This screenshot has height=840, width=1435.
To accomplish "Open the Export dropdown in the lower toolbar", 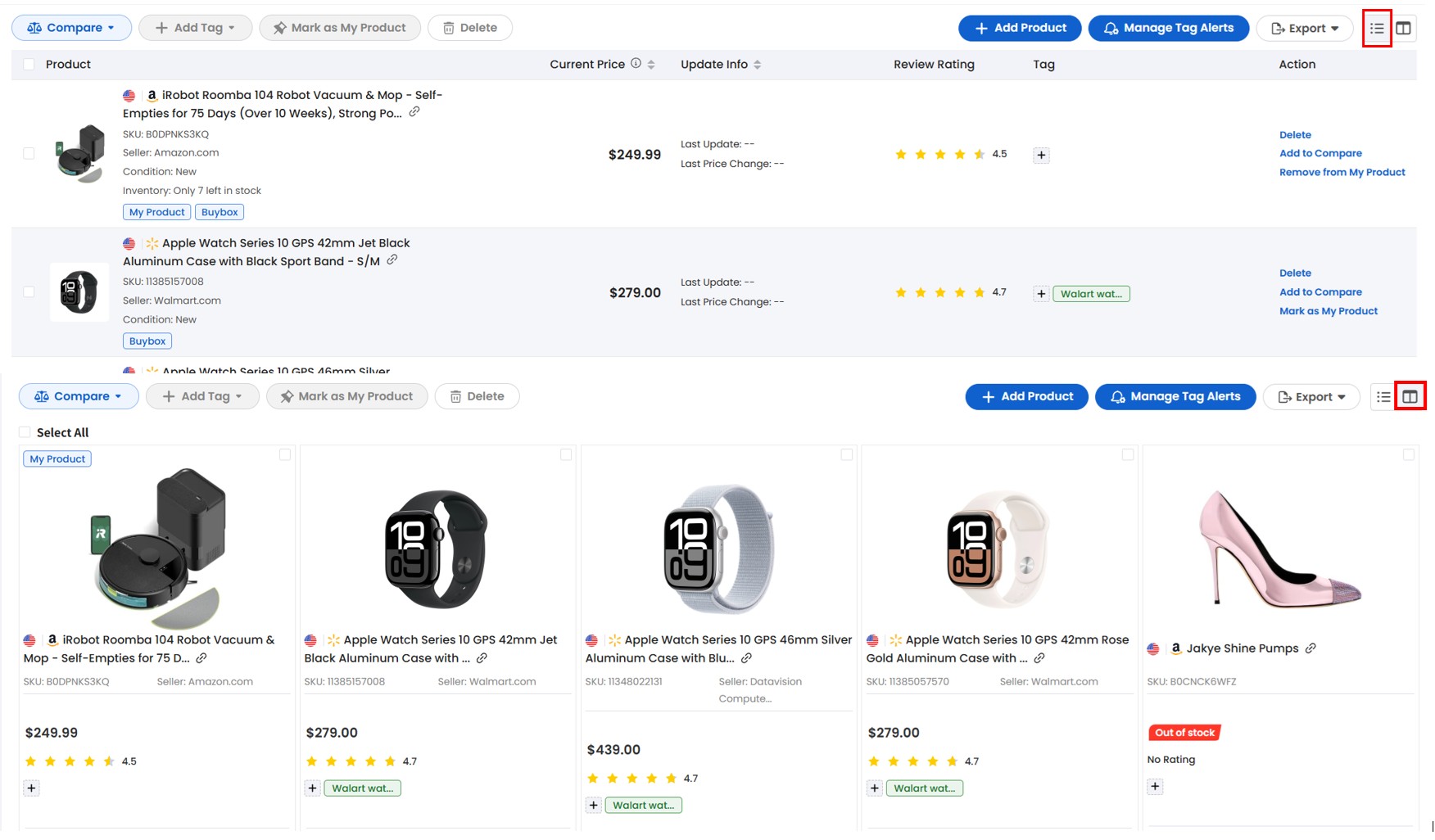I will (1311, 397).
